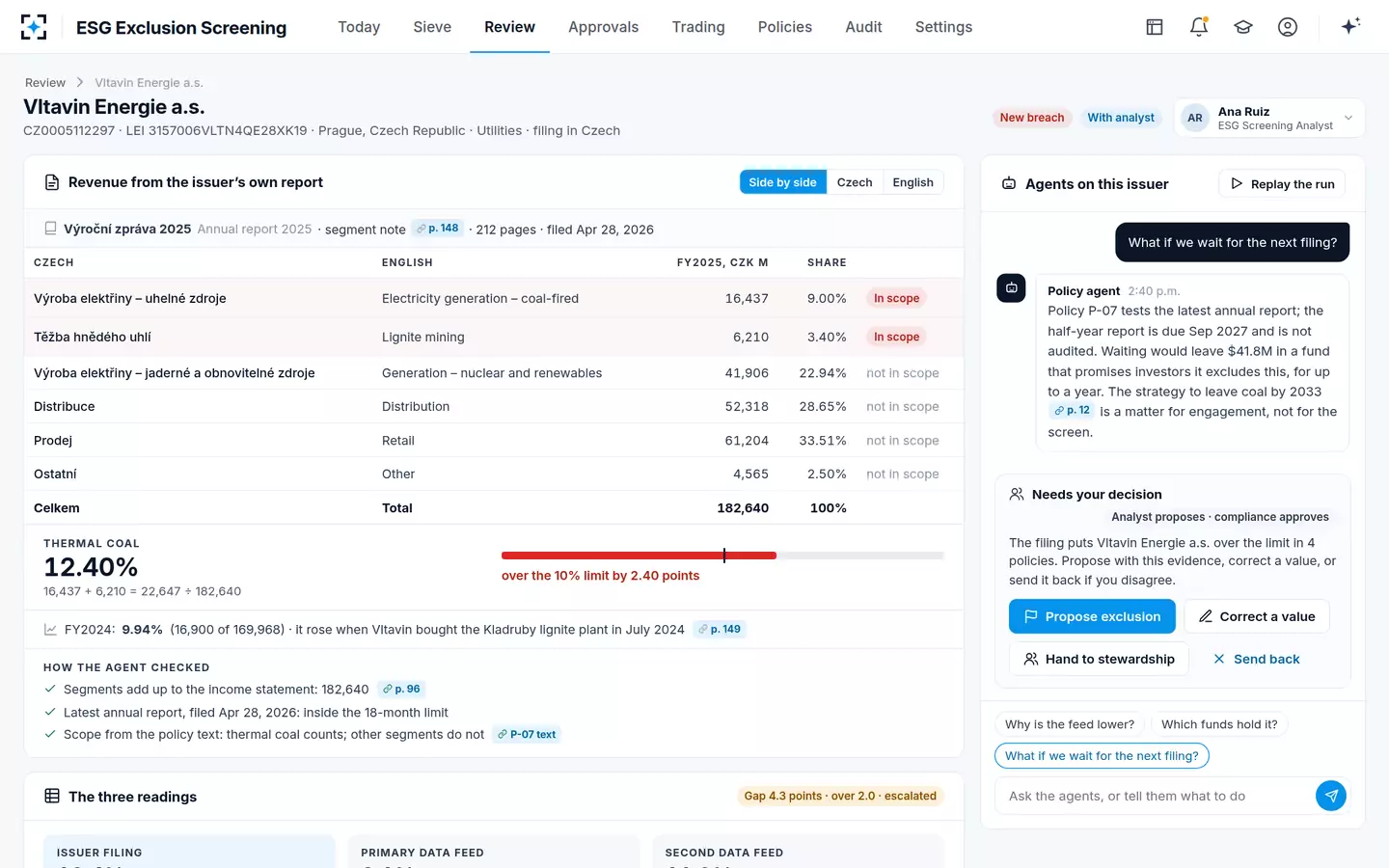Send the message with the paper-plane button

coord(1331,796)
